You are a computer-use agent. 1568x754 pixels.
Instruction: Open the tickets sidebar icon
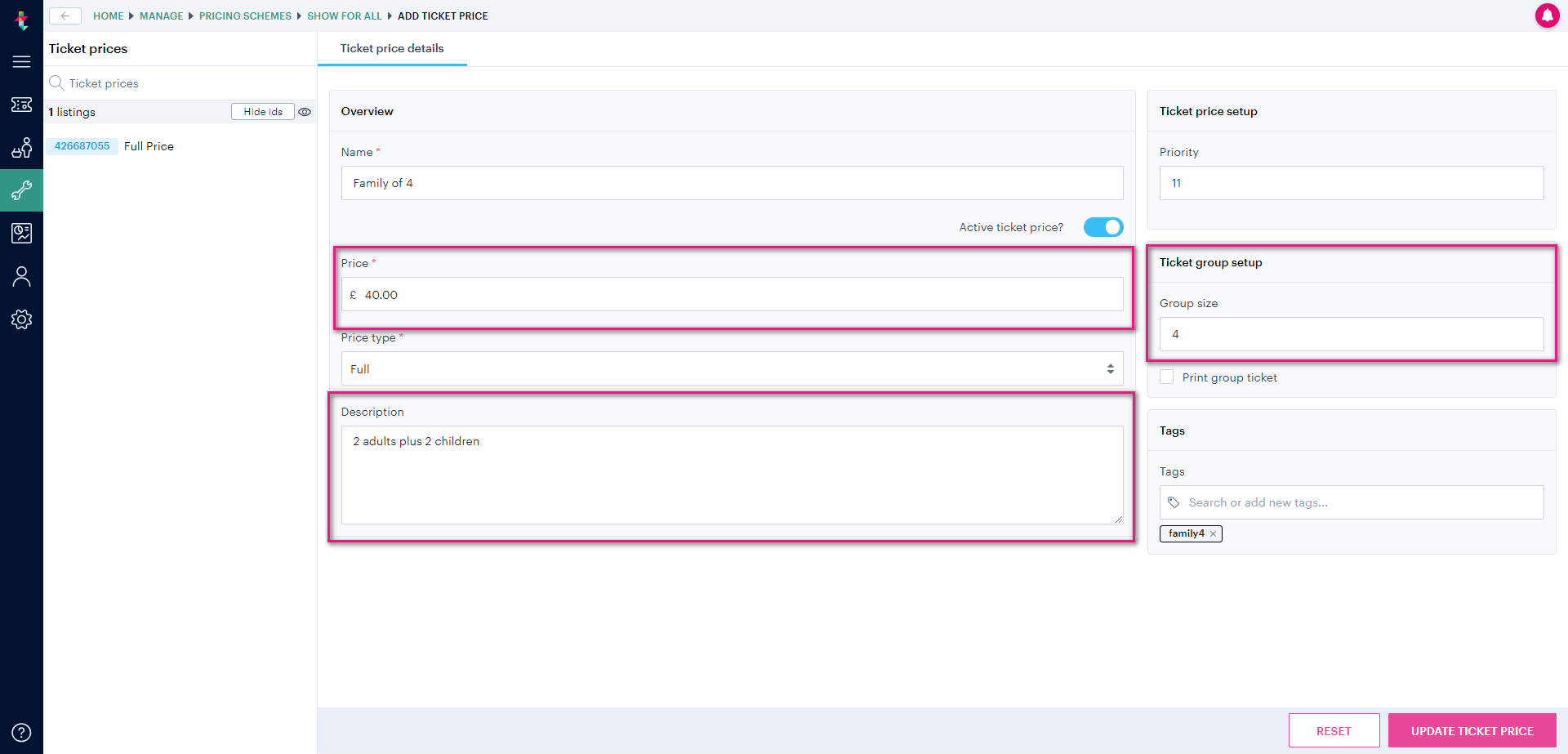tap(22, 105)
